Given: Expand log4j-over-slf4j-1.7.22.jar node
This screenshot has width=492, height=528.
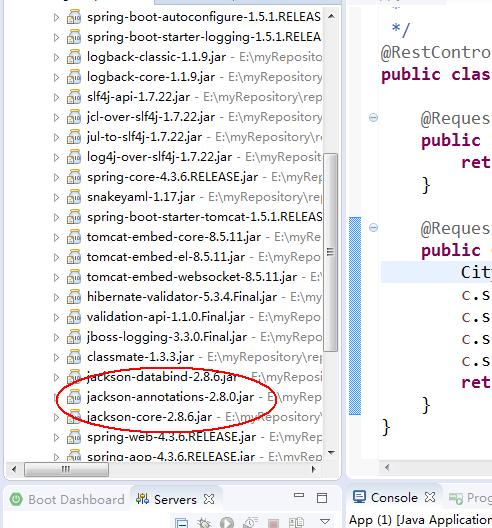Looking at the screenshot, I should point(56,157).
